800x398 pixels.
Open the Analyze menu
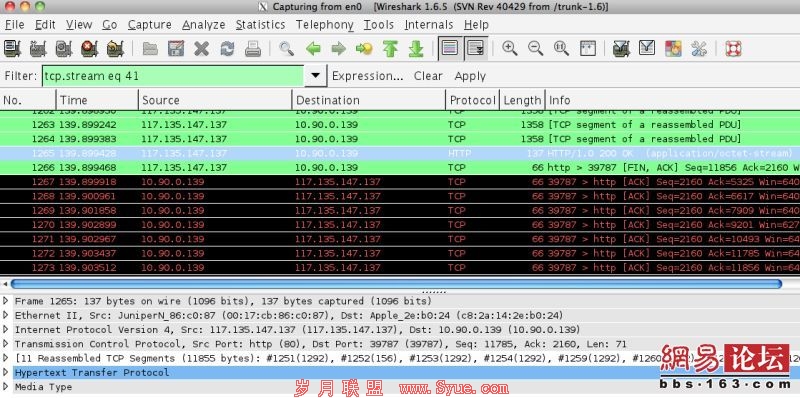pos(204,24)
